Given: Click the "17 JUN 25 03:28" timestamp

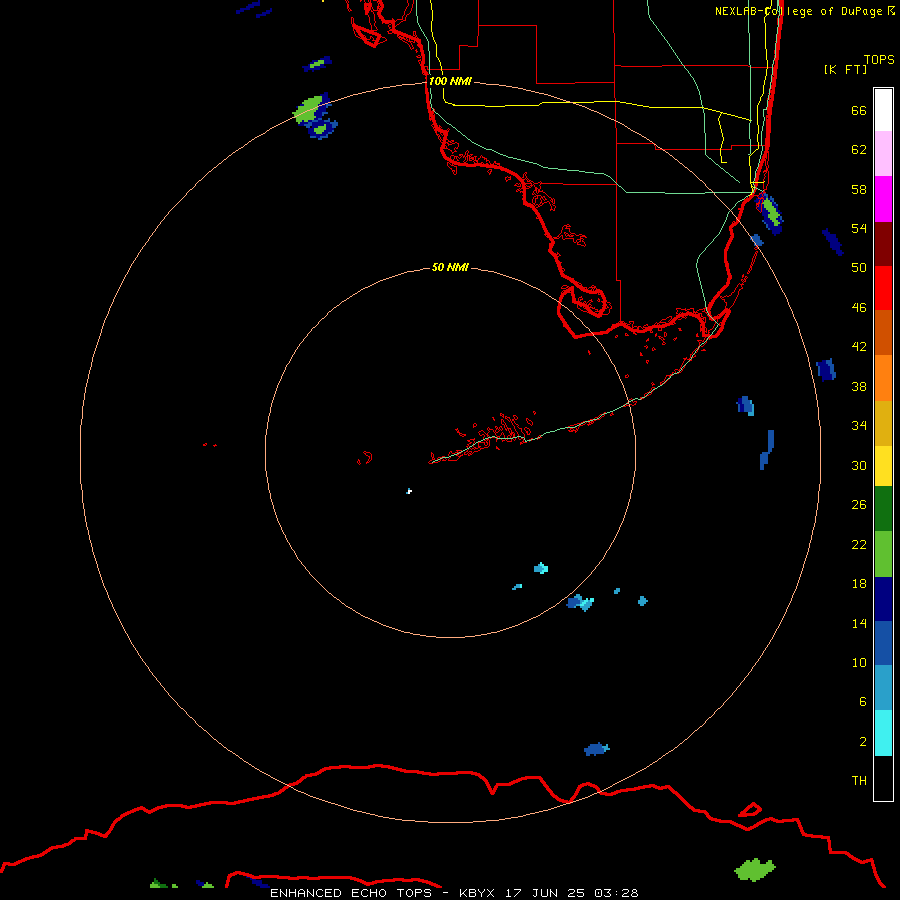Looking at the screenshot, I should (571, 893).
